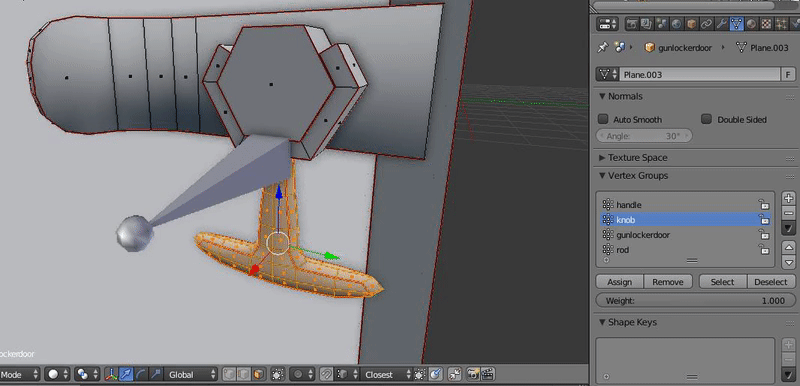Enable the Auto Smooth checkbox
This screenshot has height=386, width=800.
[x=603, y=119]
